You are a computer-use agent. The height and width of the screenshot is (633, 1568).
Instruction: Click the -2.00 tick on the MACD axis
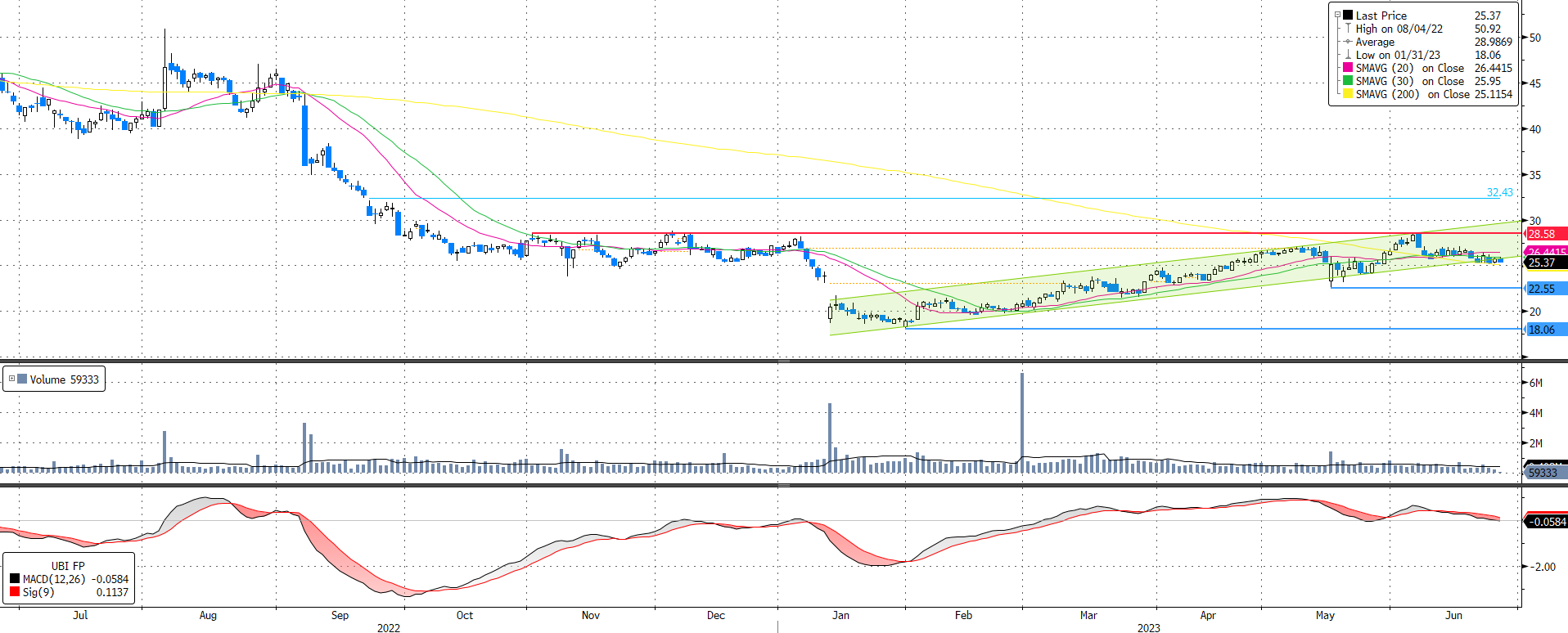tap(1543, 567)
